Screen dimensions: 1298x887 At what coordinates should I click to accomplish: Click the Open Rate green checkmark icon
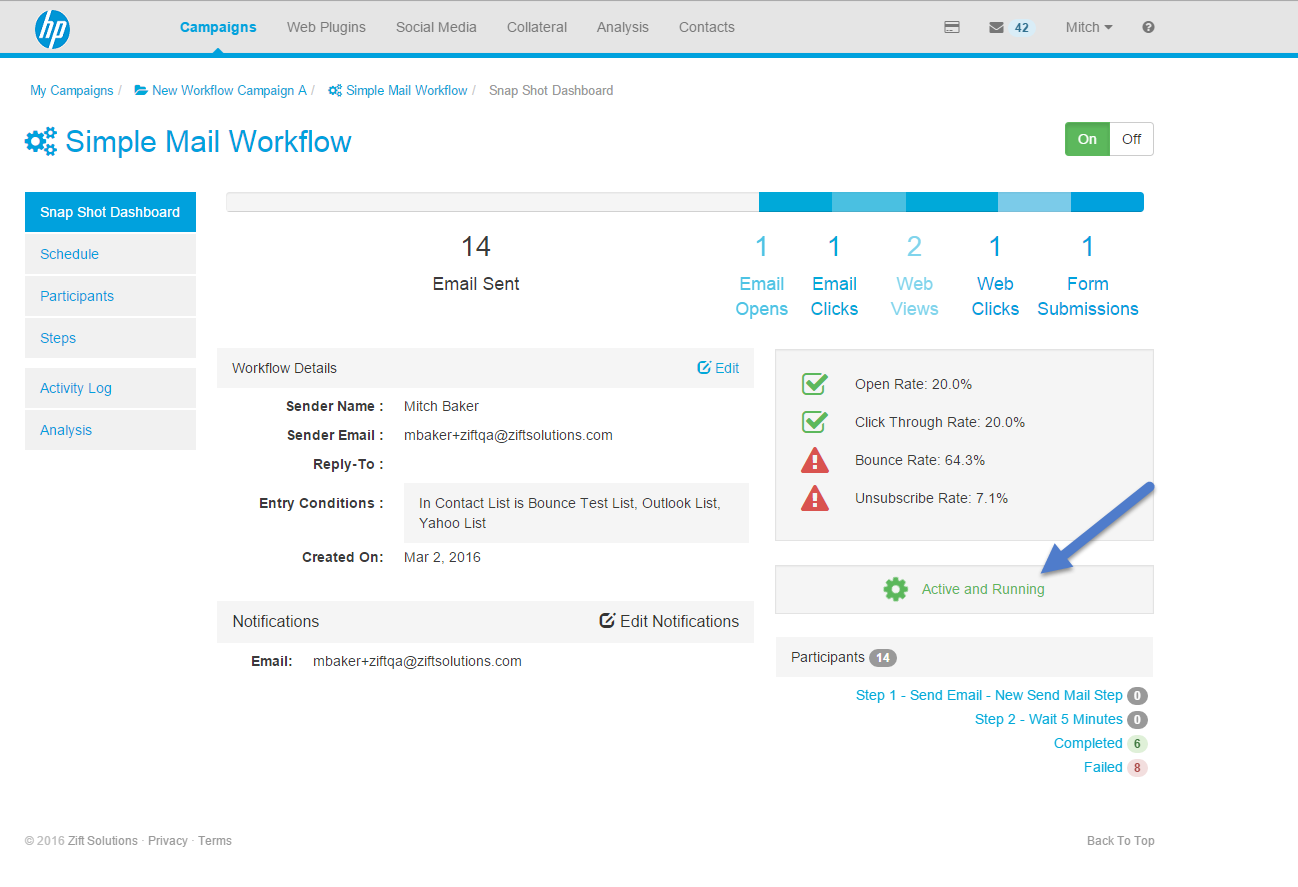815,384
